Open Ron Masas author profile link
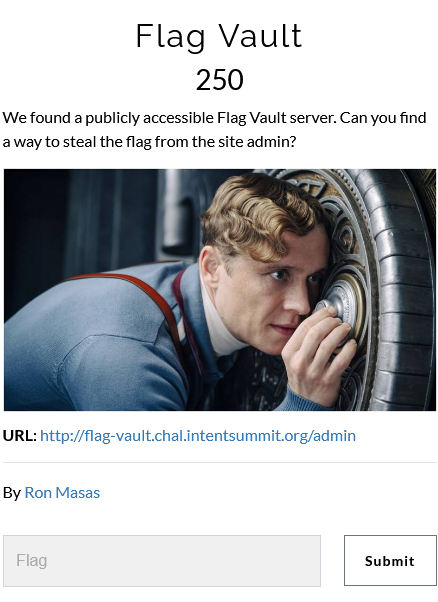 tap(62, 493)
